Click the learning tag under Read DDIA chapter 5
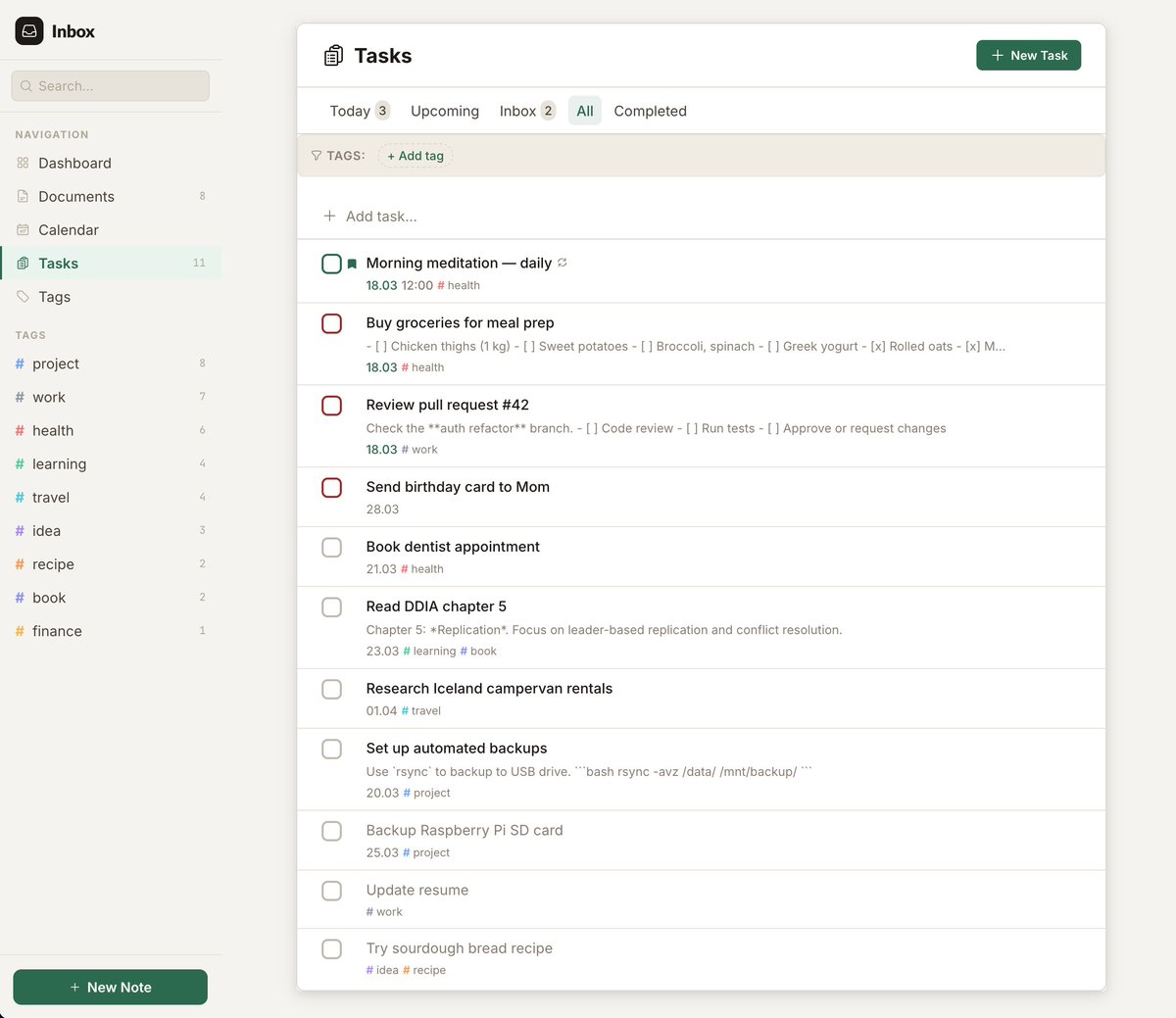 429,652
